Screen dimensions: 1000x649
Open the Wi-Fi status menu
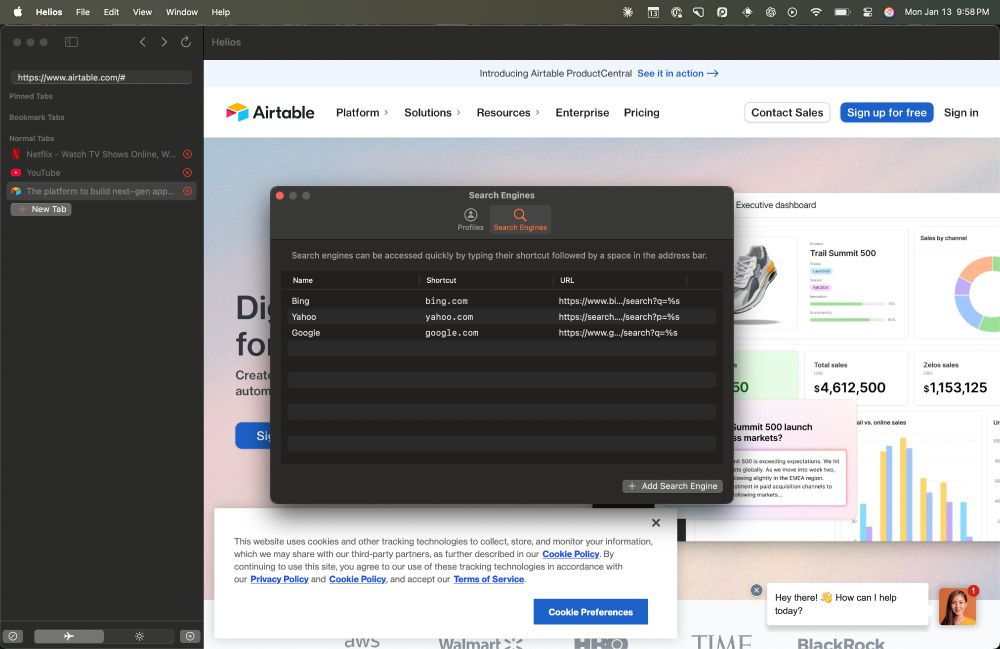coord(816,11)
